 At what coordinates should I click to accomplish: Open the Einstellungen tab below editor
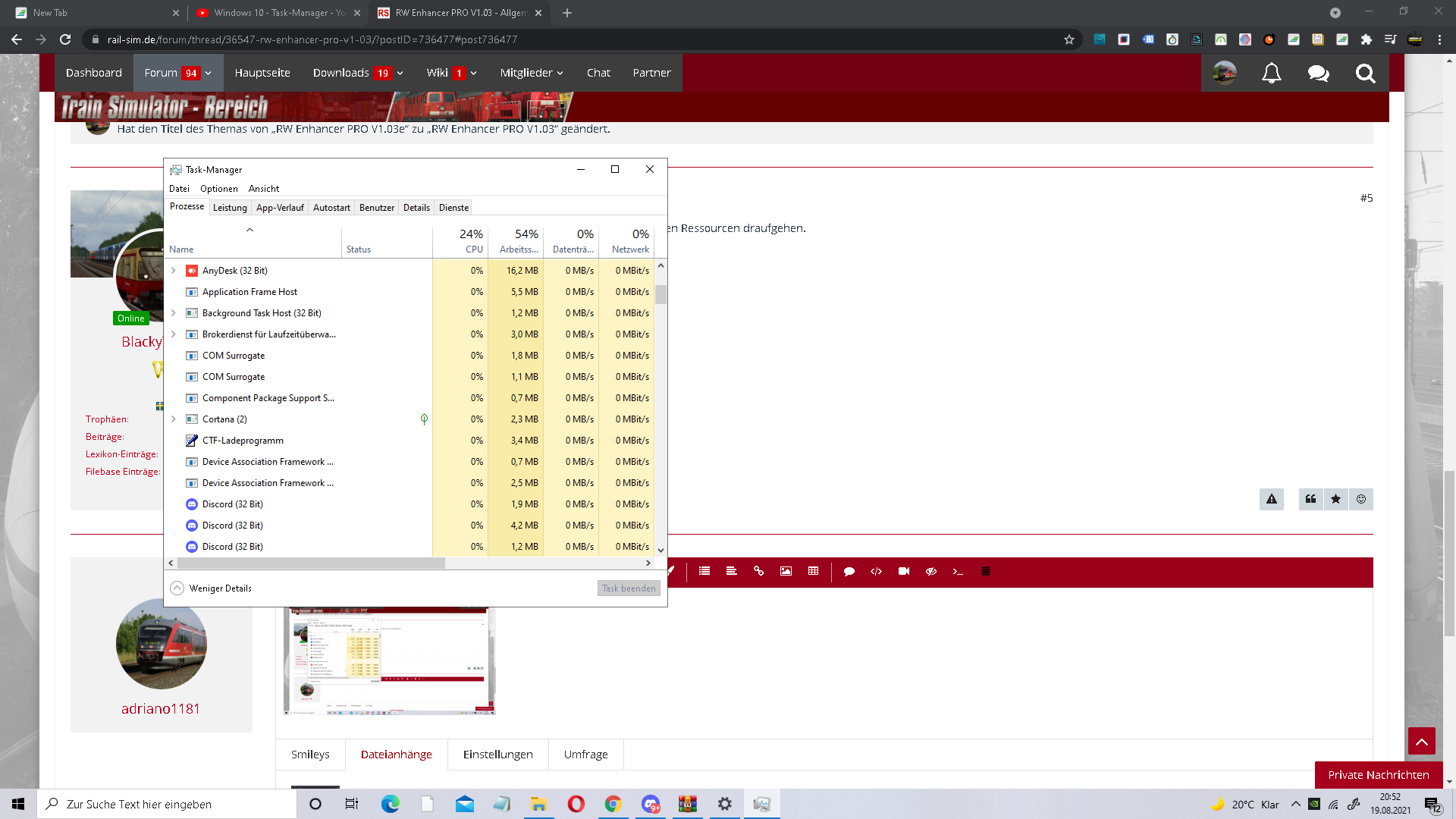[498, 755]
